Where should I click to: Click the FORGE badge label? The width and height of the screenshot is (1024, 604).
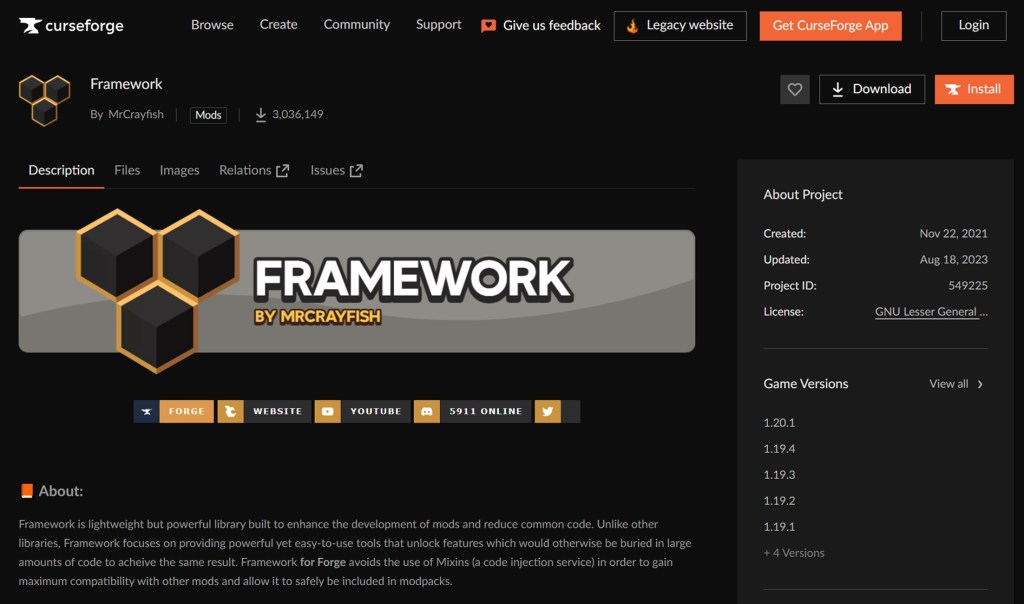pos(187,411)
